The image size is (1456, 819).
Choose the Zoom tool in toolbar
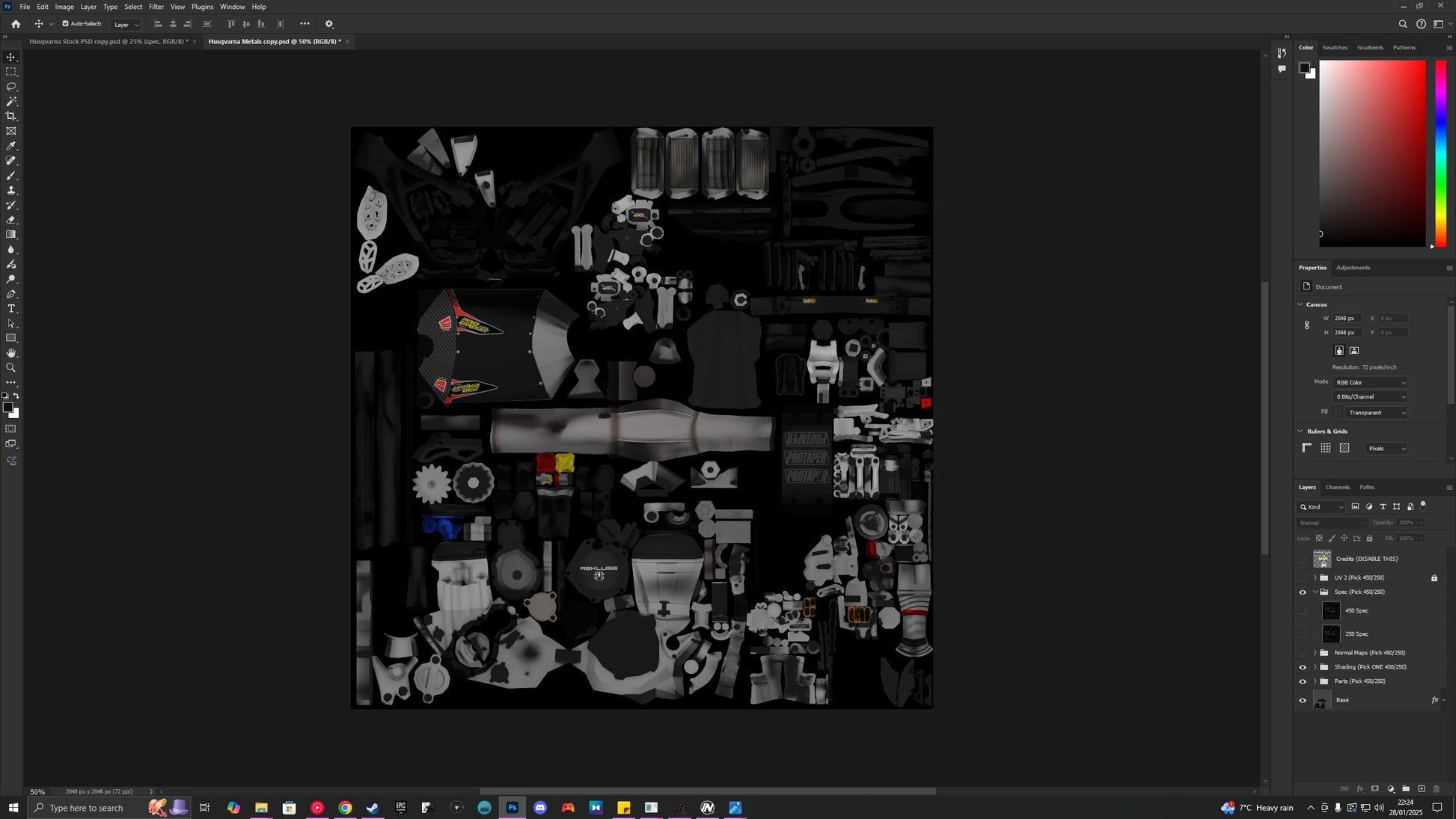click(x=11, y=368)
